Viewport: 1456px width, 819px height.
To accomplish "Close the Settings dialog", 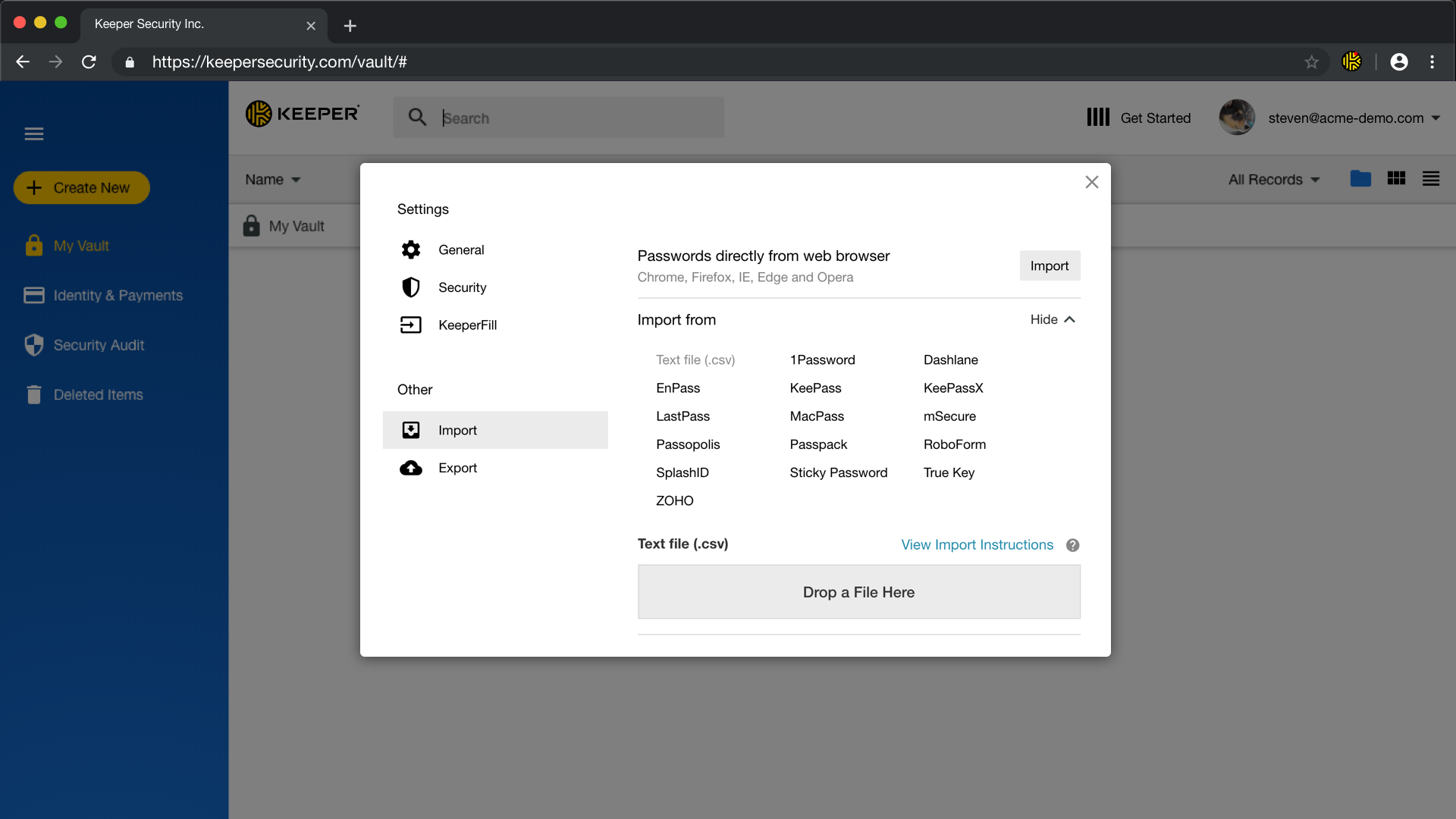I will (1091, 182).
